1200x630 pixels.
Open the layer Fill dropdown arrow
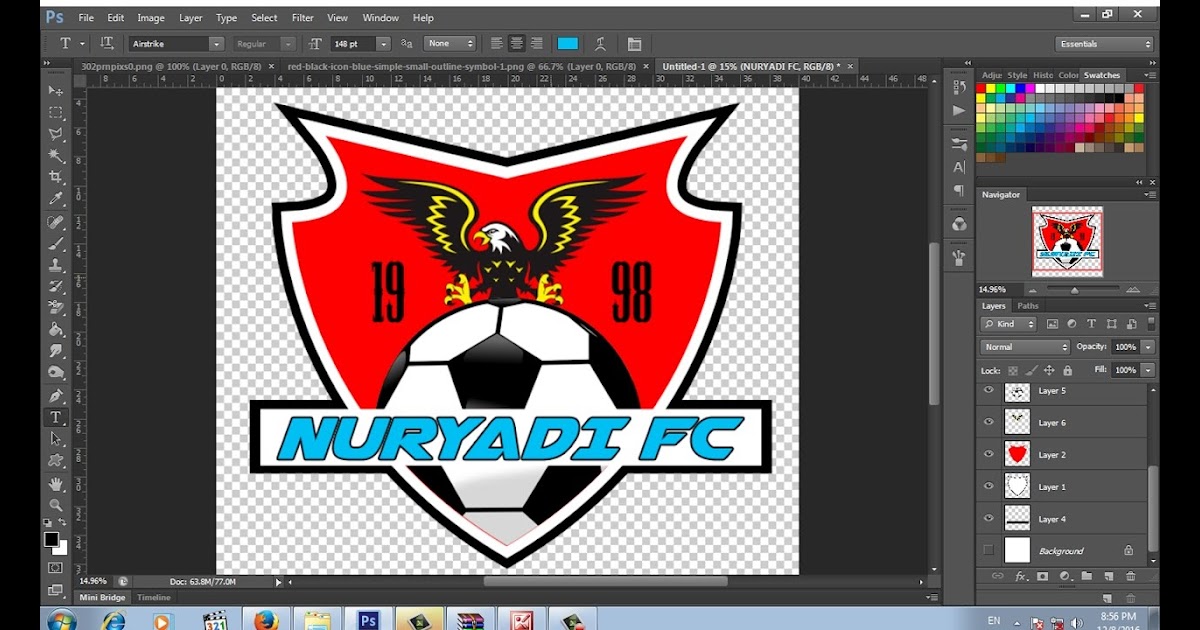[1148, 370]
